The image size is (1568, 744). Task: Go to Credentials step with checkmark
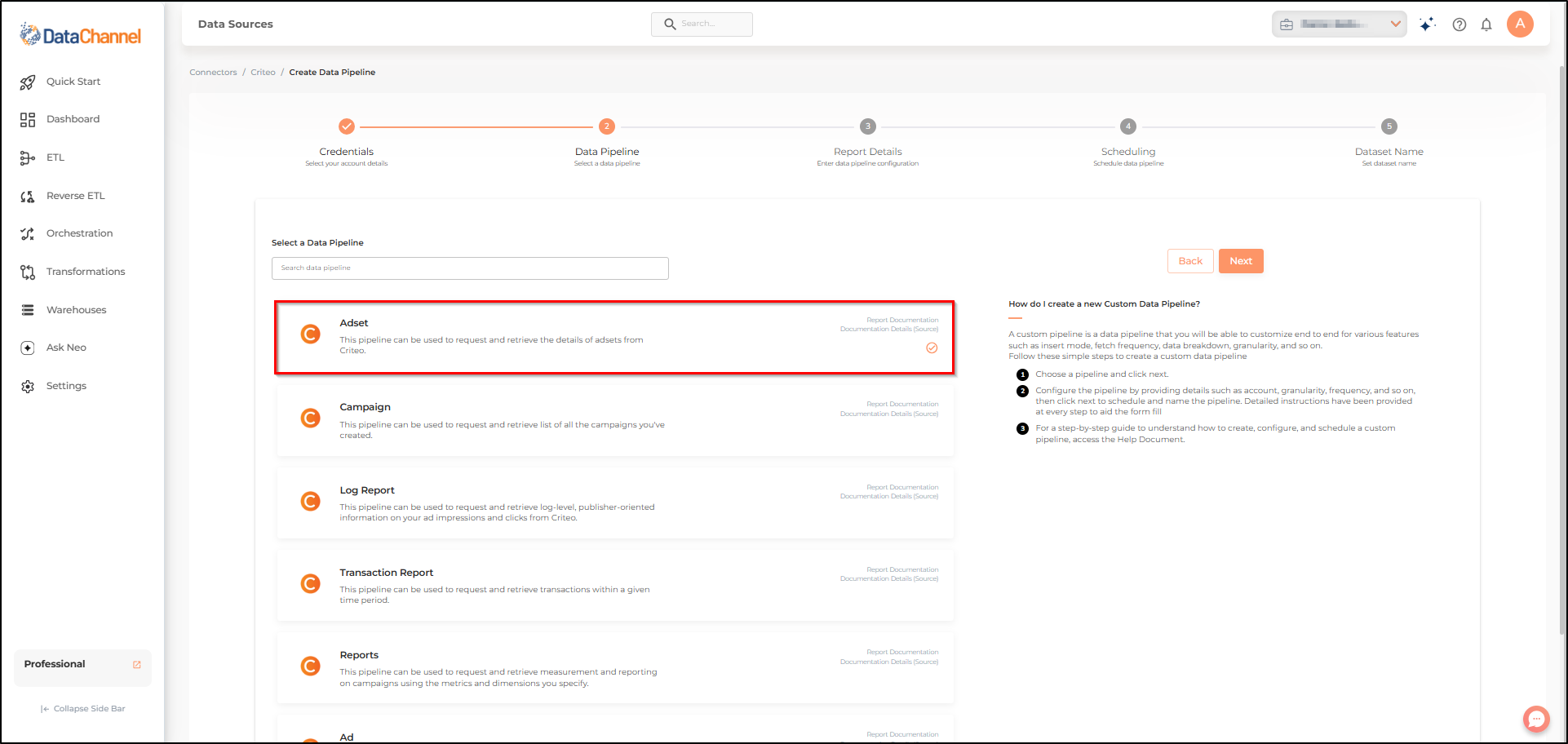[347, 126]
